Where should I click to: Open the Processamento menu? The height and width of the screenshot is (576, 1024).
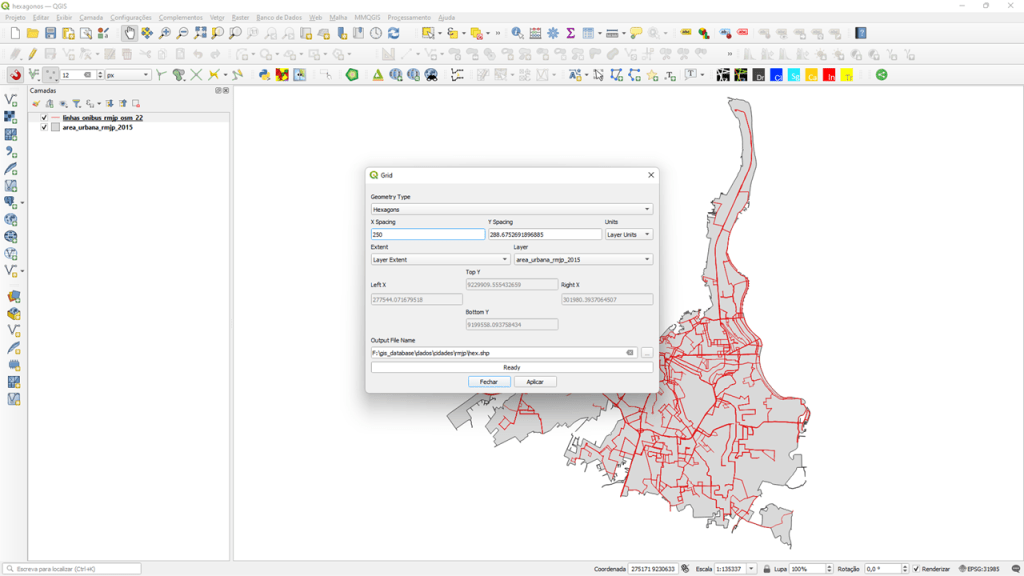409,17
